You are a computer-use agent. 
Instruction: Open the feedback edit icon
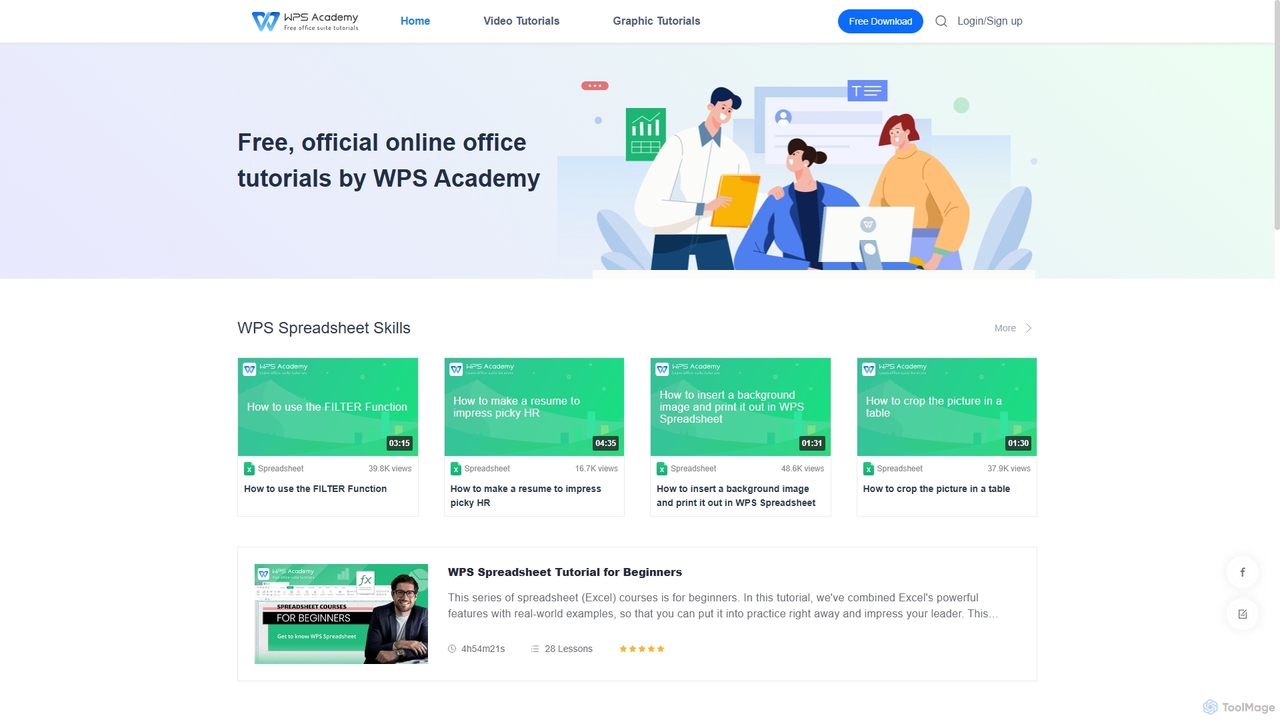click(1243, 614)
